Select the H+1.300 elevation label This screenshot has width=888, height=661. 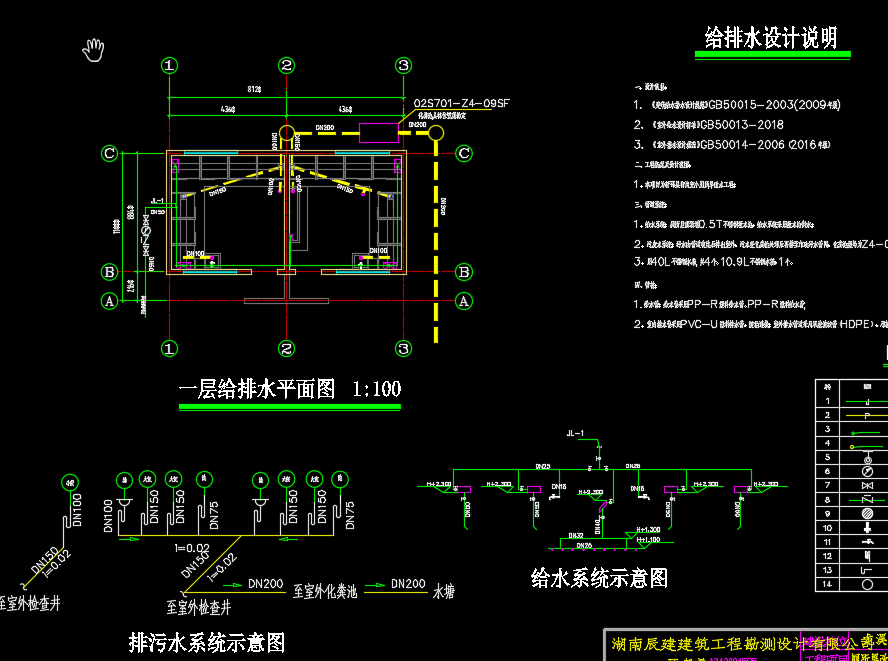(648, 530)
